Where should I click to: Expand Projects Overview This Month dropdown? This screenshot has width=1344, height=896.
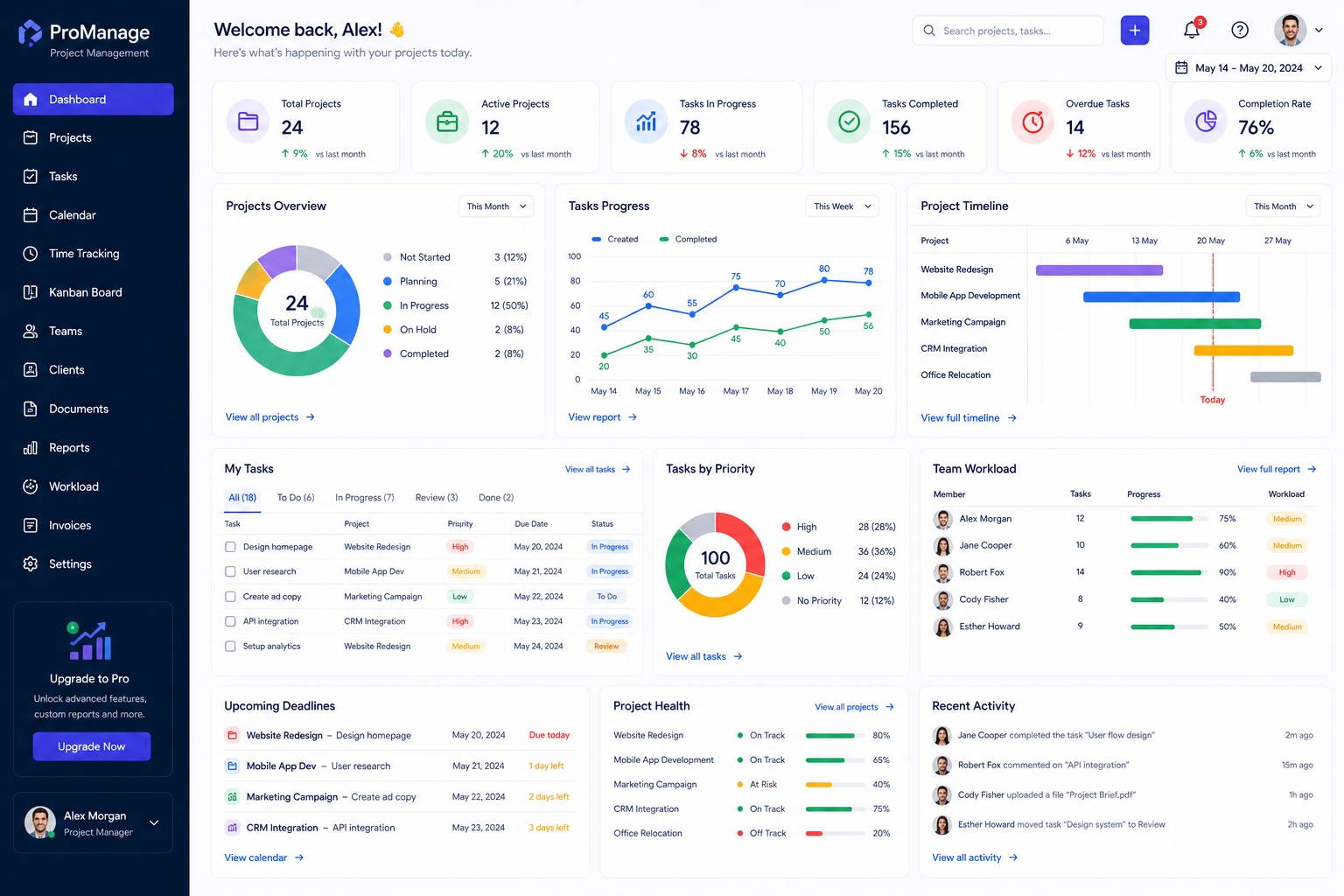pyautogui.click(x=496, y=206)
